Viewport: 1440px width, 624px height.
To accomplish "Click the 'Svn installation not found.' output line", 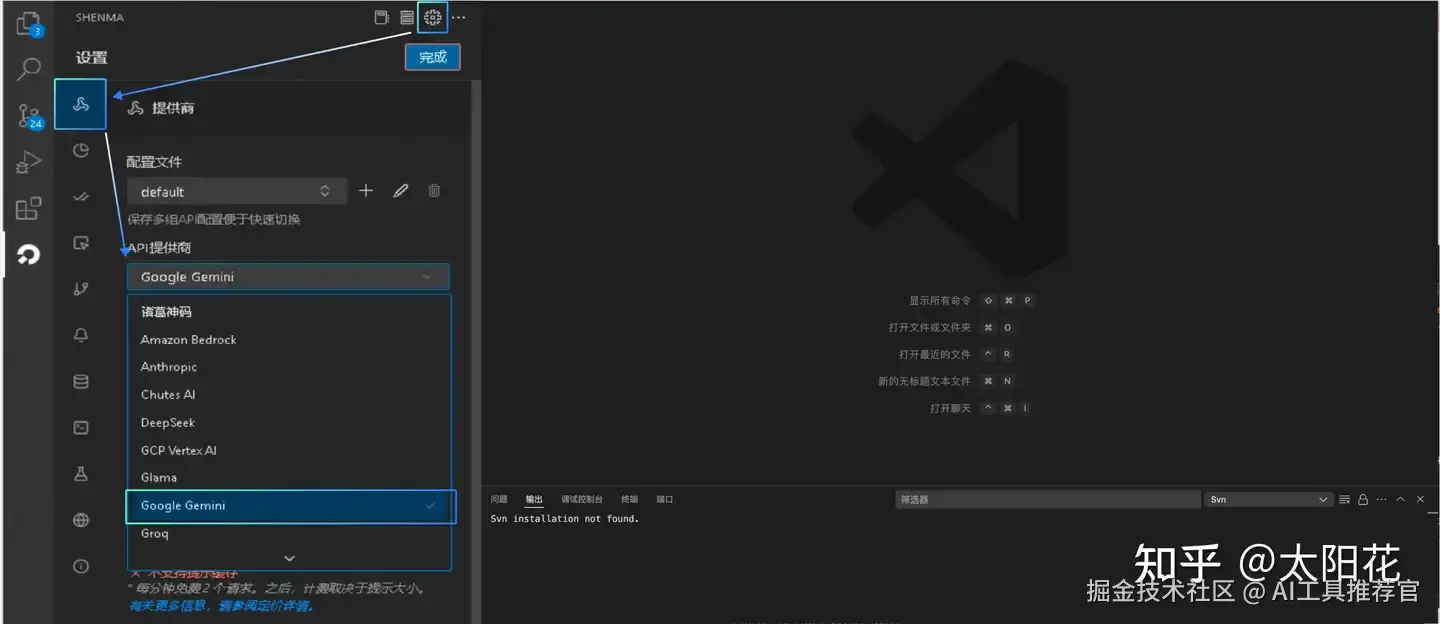I will point(564,519).
